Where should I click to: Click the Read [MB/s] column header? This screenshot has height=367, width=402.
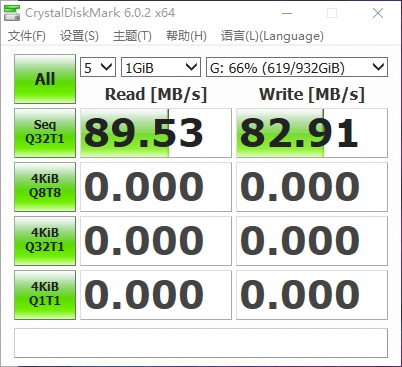click(x=156, y=94)
